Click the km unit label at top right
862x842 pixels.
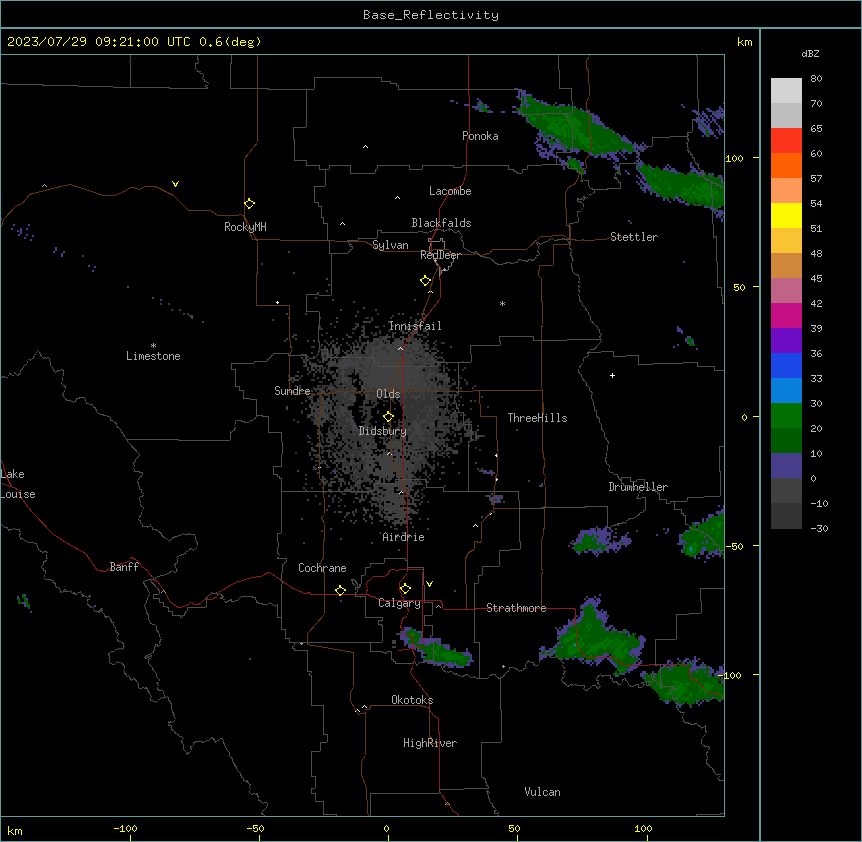(744, 42)
